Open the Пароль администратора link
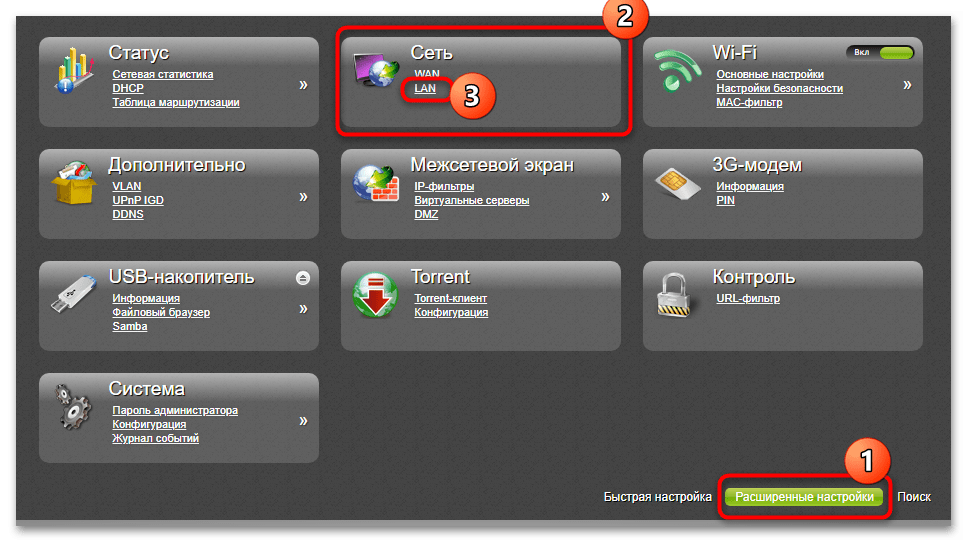Viewport: 967px width, 542px height. pyautogui.click(x=175, y=410)
